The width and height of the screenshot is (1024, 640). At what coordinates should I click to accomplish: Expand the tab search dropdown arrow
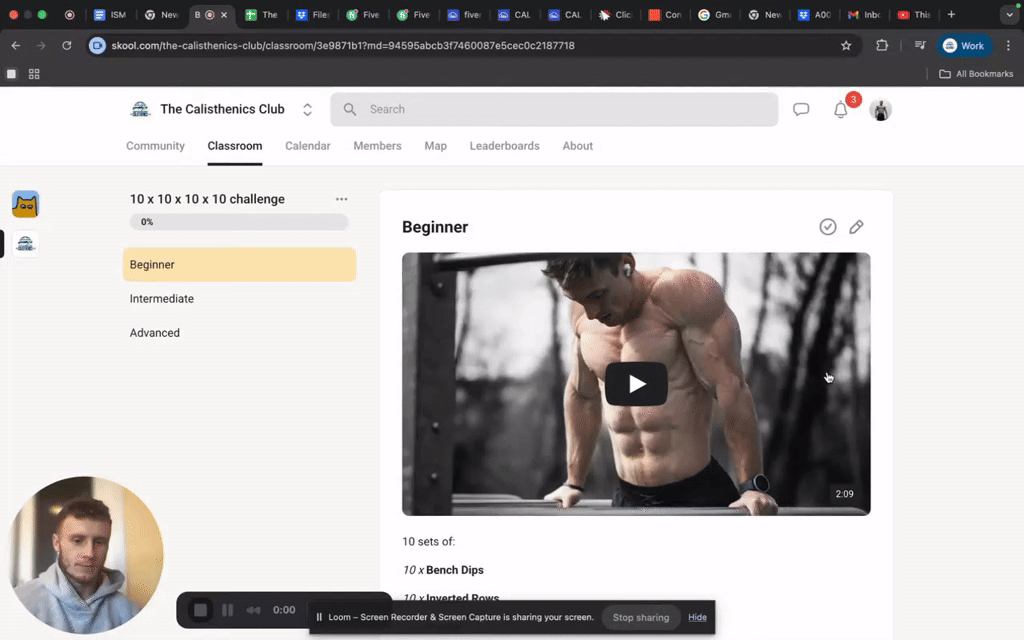point(1009,14)
